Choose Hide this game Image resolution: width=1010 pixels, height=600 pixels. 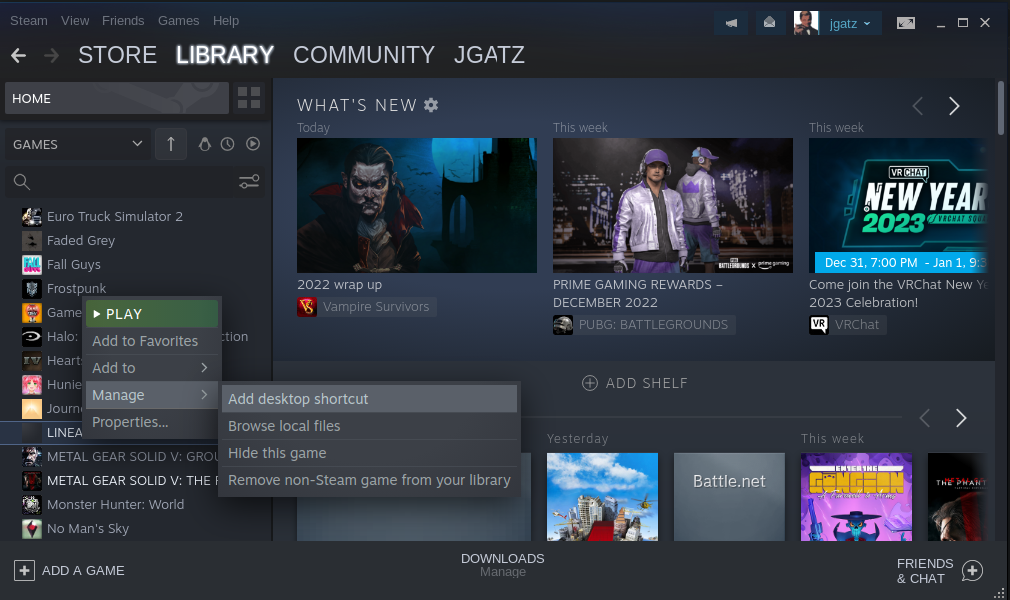[x=369, y=453]
